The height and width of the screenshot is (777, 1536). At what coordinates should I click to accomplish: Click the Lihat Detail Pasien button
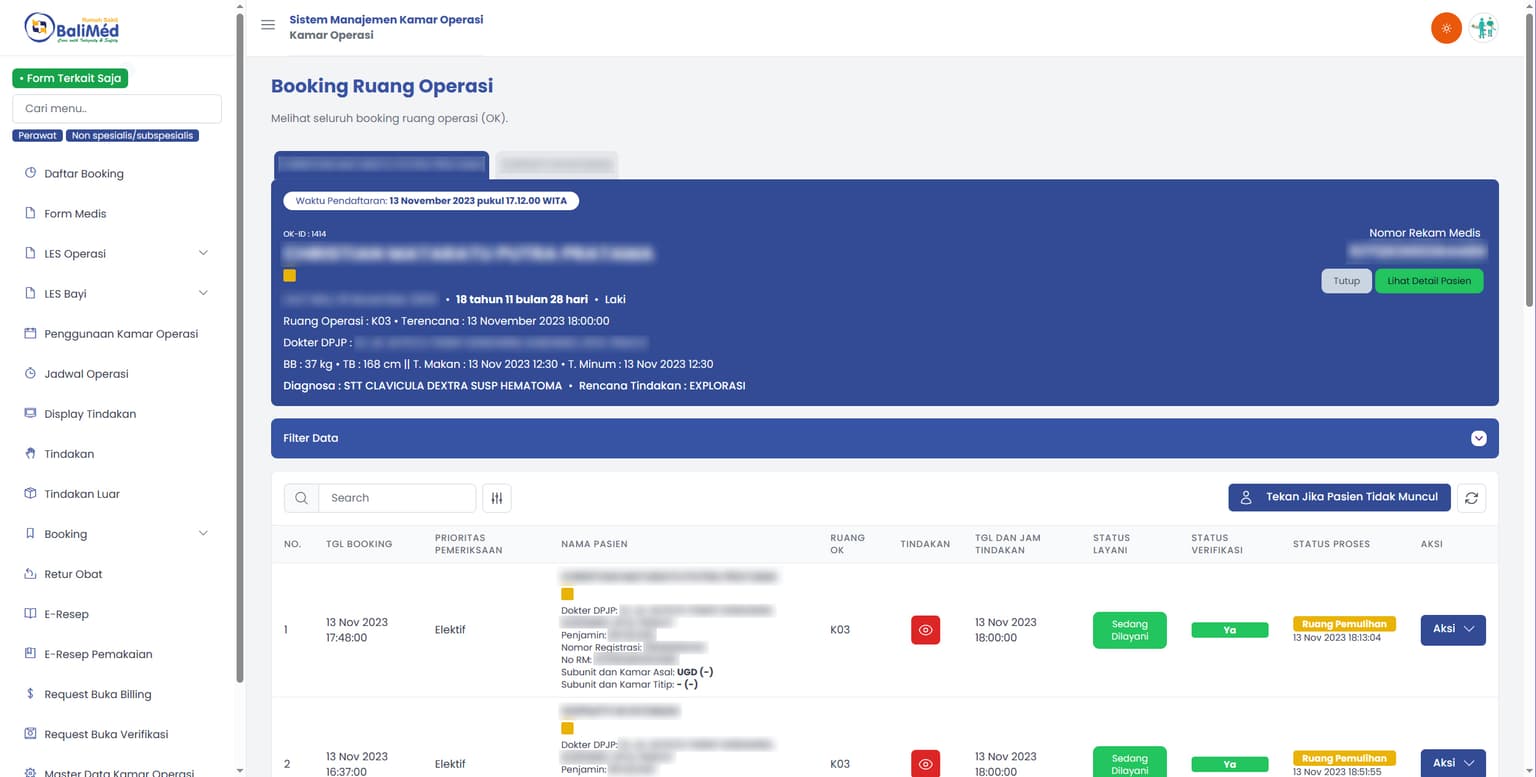click(x=1428, y=281)
